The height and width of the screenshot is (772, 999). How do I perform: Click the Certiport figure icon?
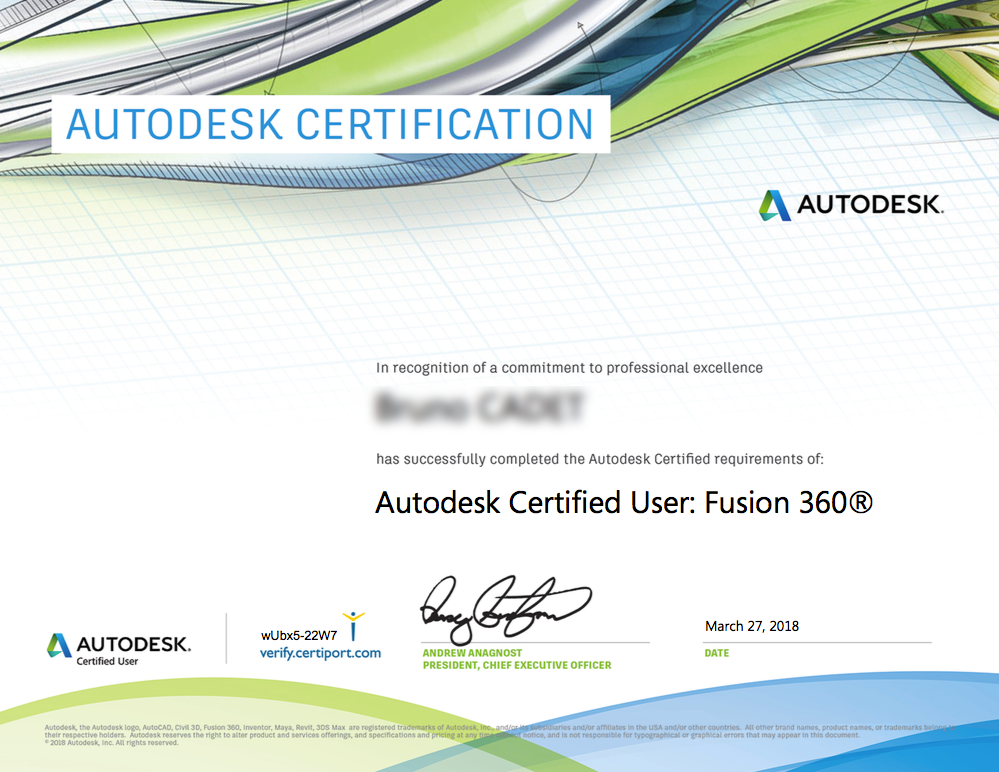pos(354,625)
